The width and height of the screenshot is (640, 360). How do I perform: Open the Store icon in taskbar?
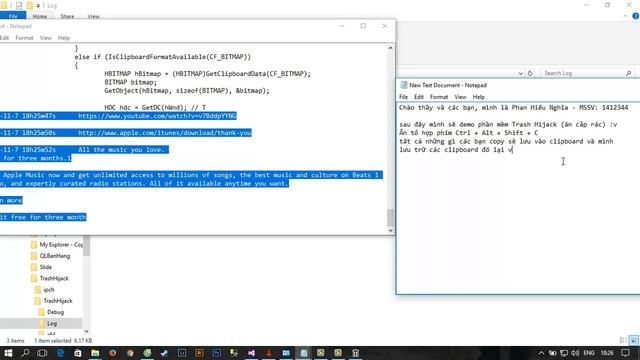click(x=78, y=353)
